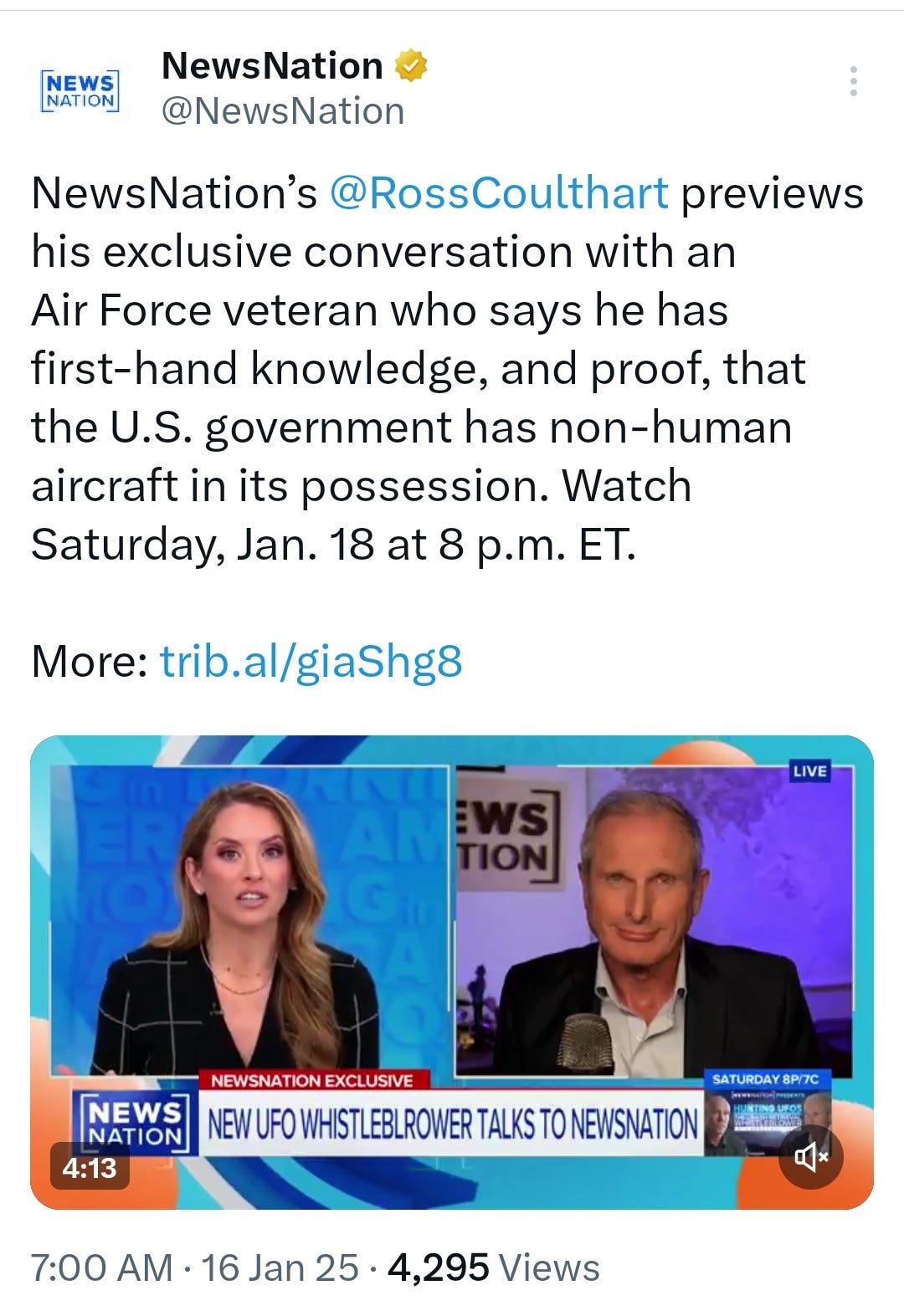This screenshot has width=904, height=1316.
Task: Open the trib.al/giaShg8 link
Action: point(311,662)
